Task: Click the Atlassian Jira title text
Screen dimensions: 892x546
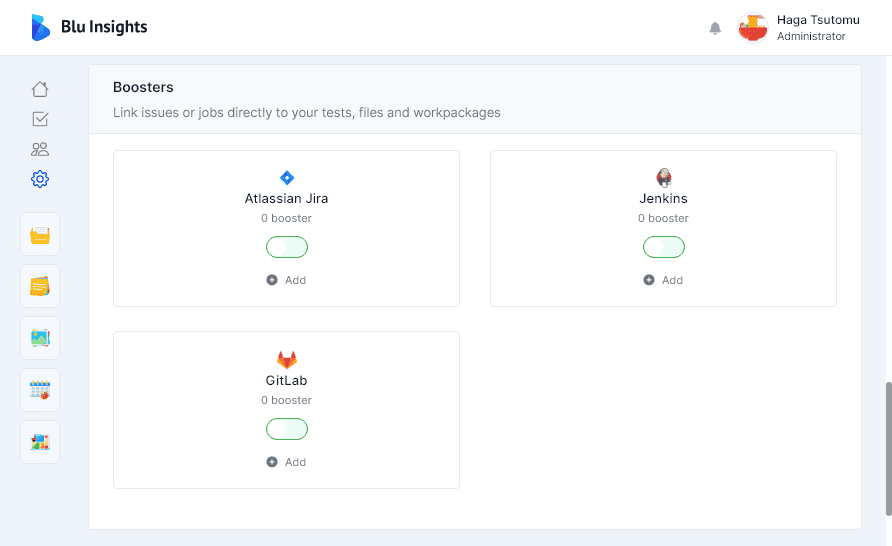Action: coord(287,198)
